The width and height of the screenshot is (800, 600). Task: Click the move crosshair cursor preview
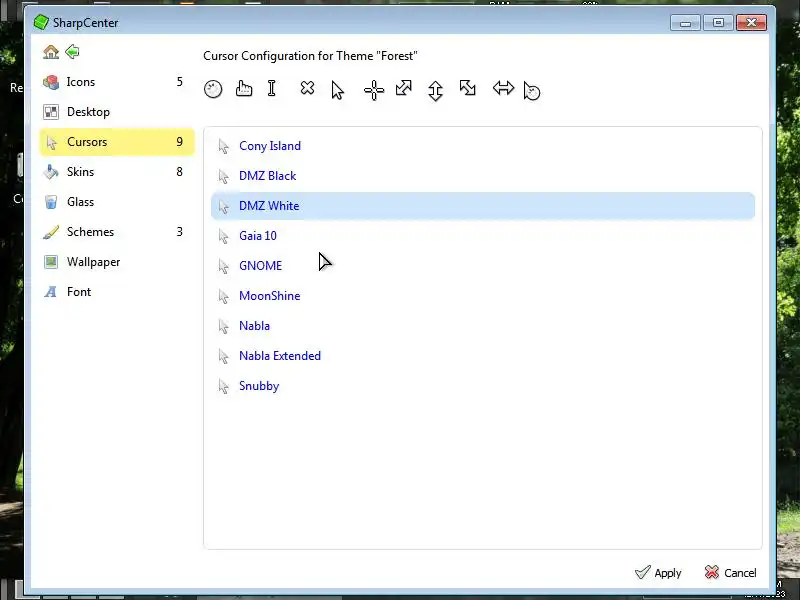[x=374, y=90]
